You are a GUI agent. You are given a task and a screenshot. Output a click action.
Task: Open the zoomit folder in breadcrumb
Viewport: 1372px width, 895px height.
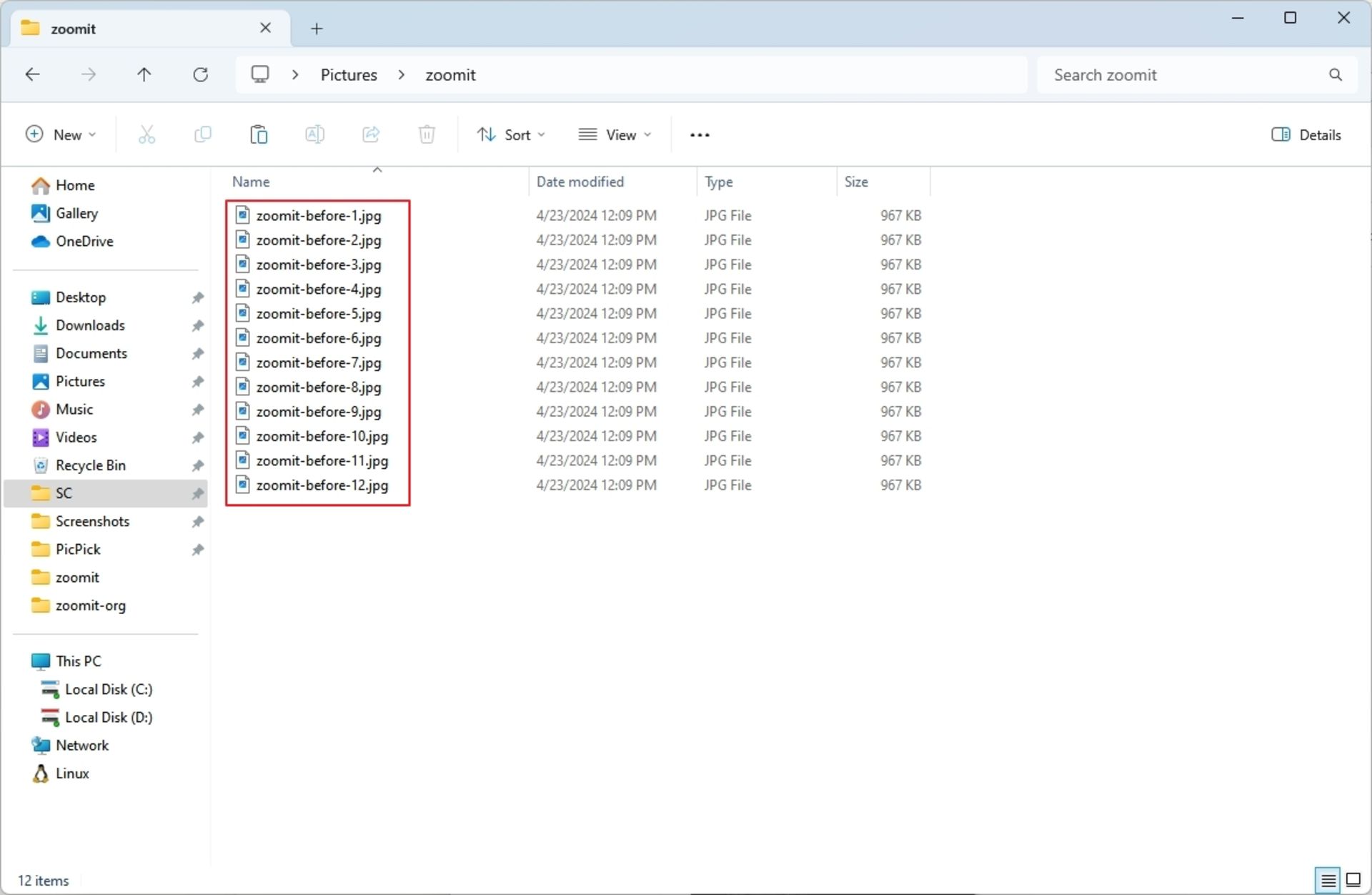pyautogui.click(x=449, y=74)
